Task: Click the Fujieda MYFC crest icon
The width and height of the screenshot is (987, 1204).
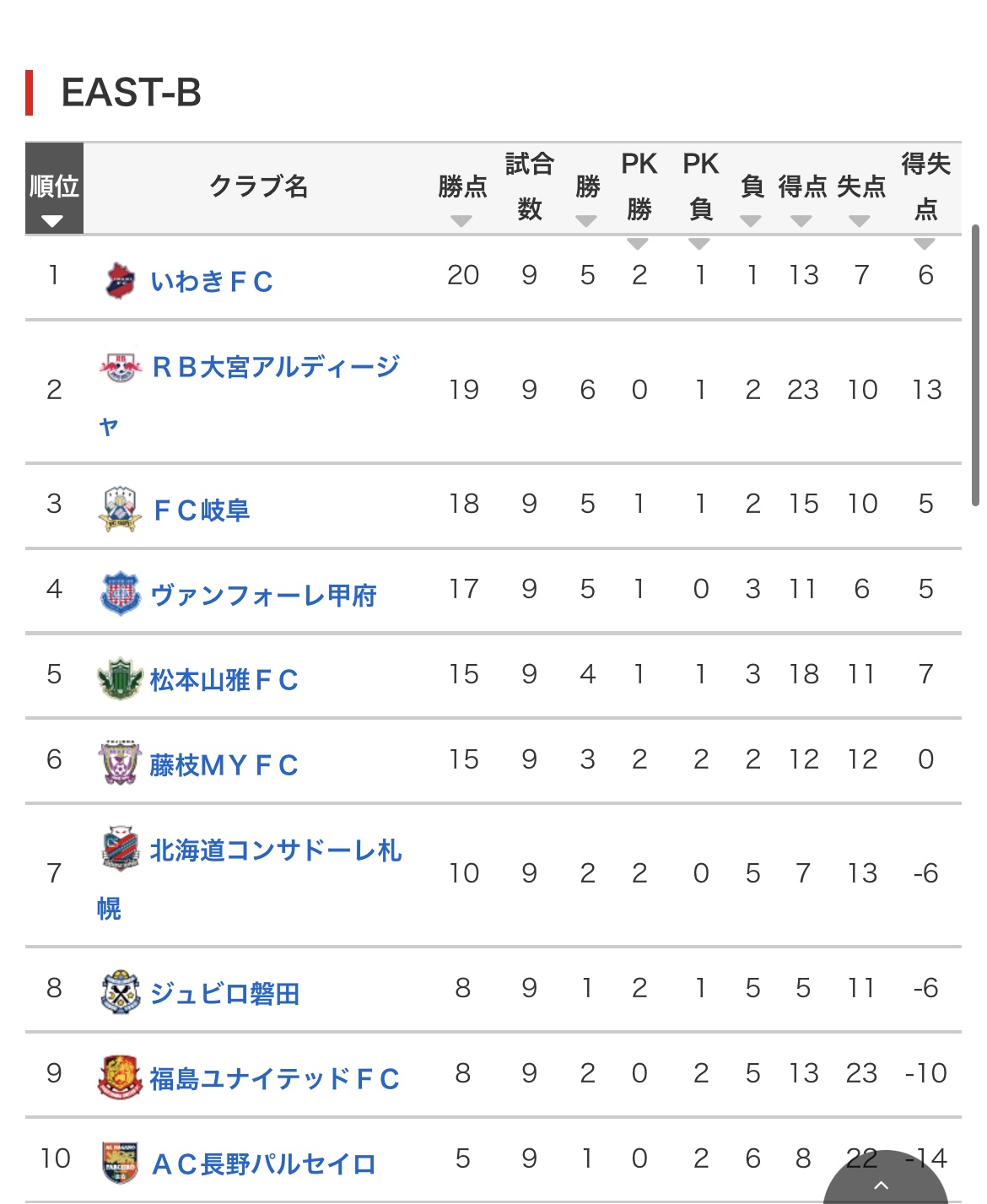Action: 120,764
